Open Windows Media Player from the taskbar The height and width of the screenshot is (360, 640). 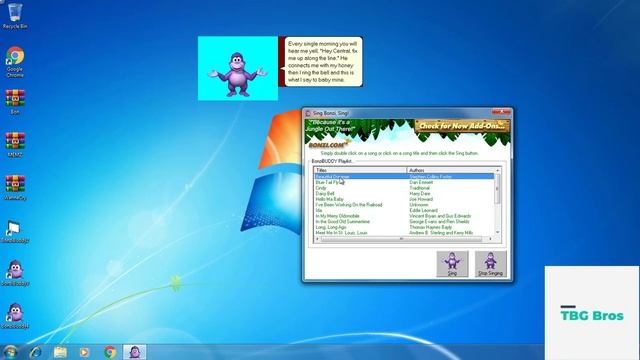click(84, 352)
